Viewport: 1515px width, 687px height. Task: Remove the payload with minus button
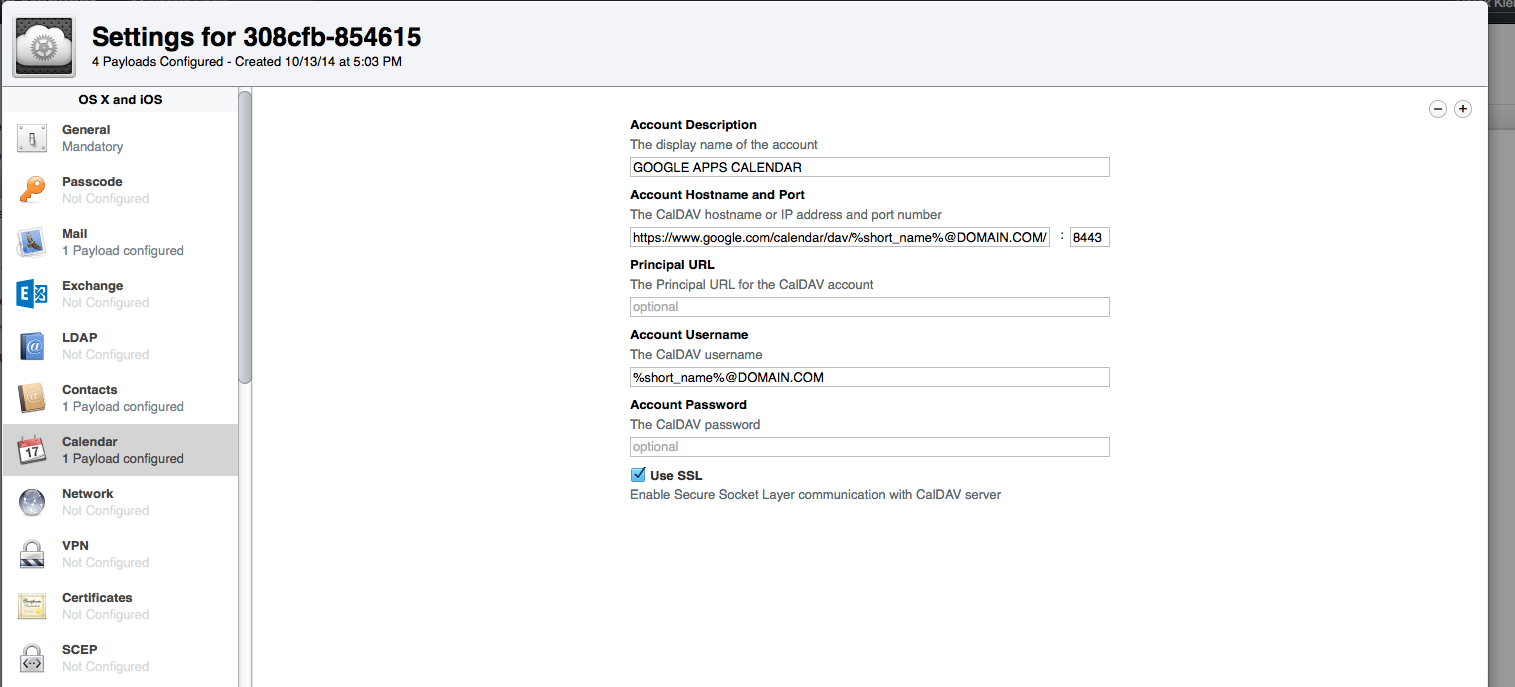tap(1437, 109)
